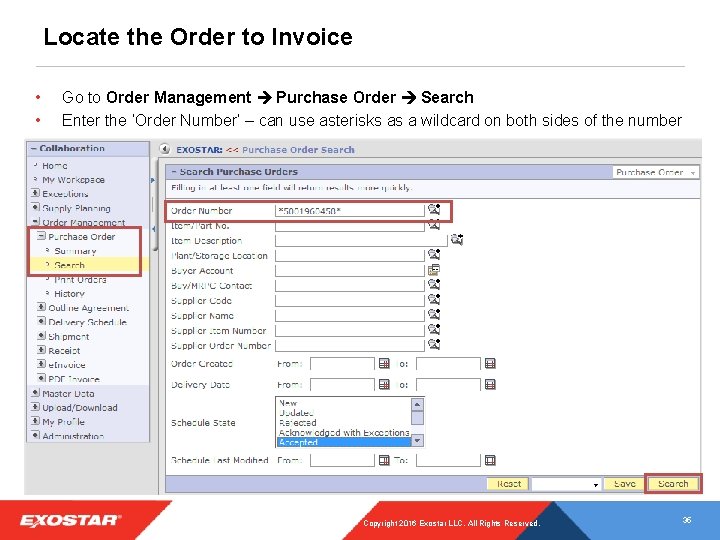The height and width of the screenshot is (540, 720).
Task: Collapse the Search Purchase Orders section
Action: [x=174, y=172]
